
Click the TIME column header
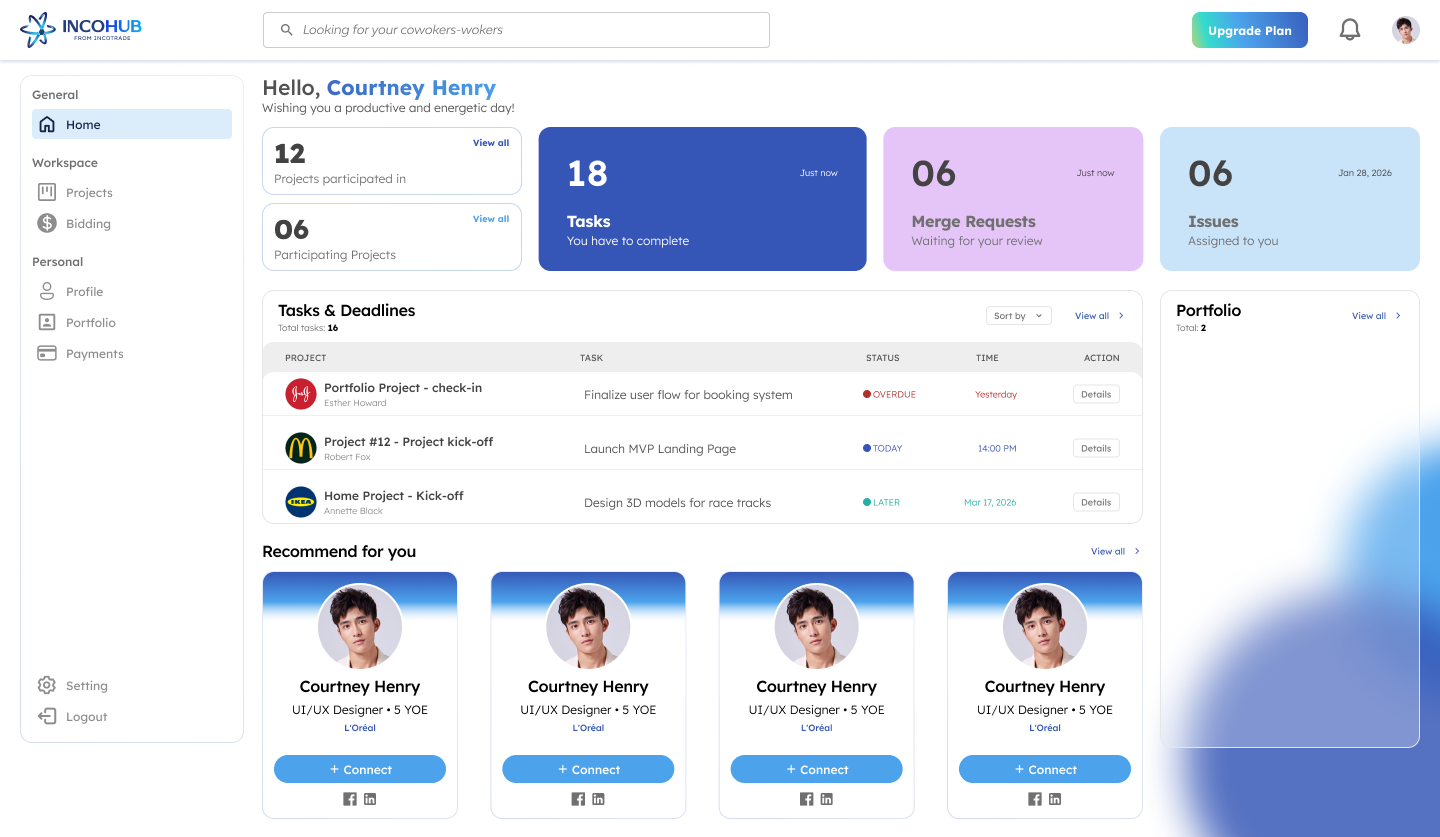tap(987, 358)
